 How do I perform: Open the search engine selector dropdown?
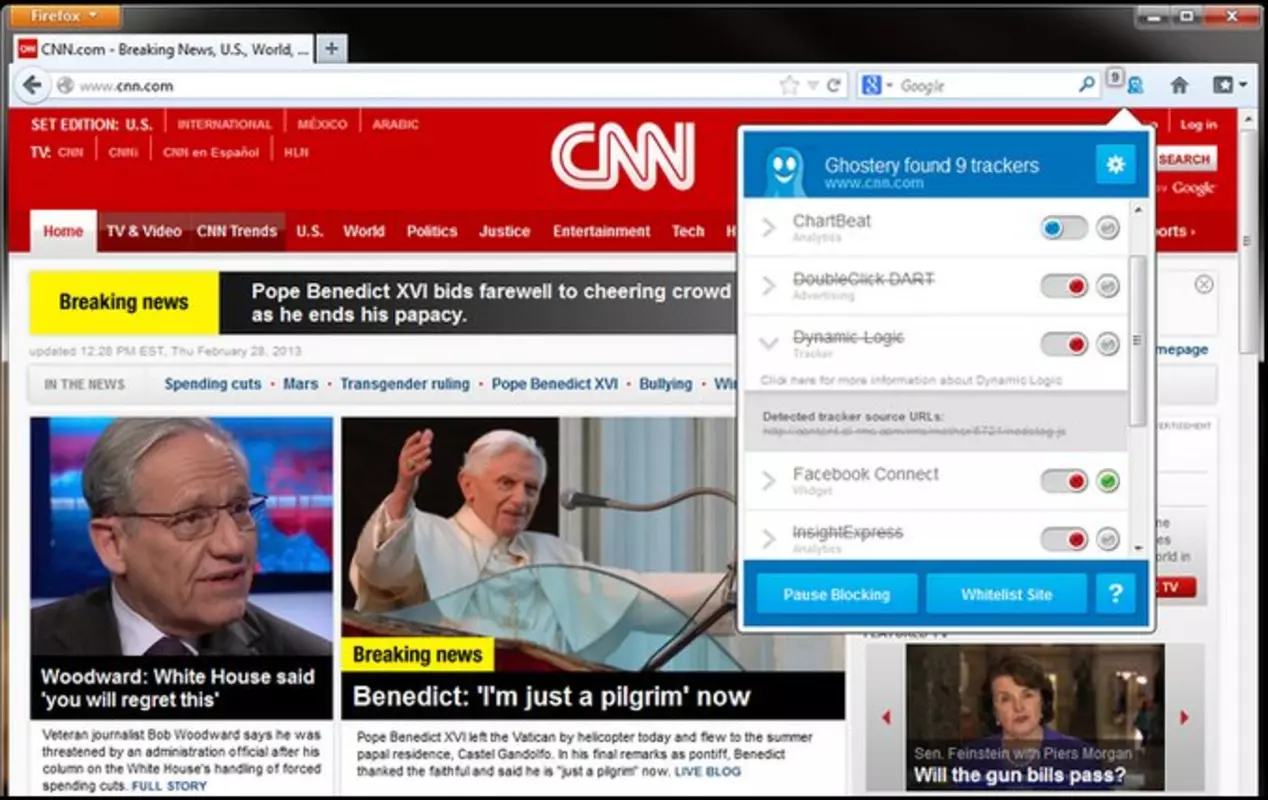pos(876,86)
